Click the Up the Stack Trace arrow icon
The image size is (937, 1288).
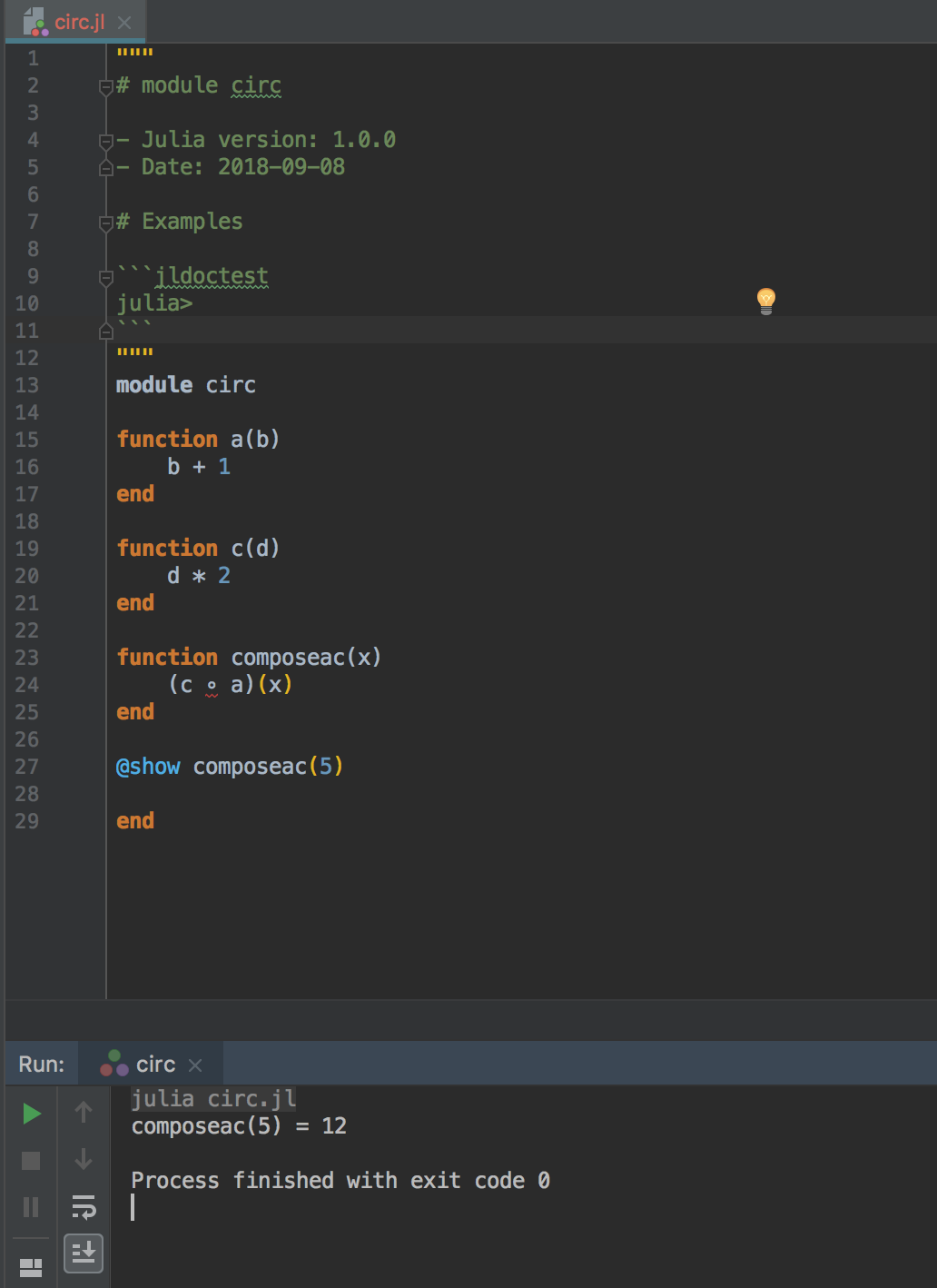[83, 1114]
